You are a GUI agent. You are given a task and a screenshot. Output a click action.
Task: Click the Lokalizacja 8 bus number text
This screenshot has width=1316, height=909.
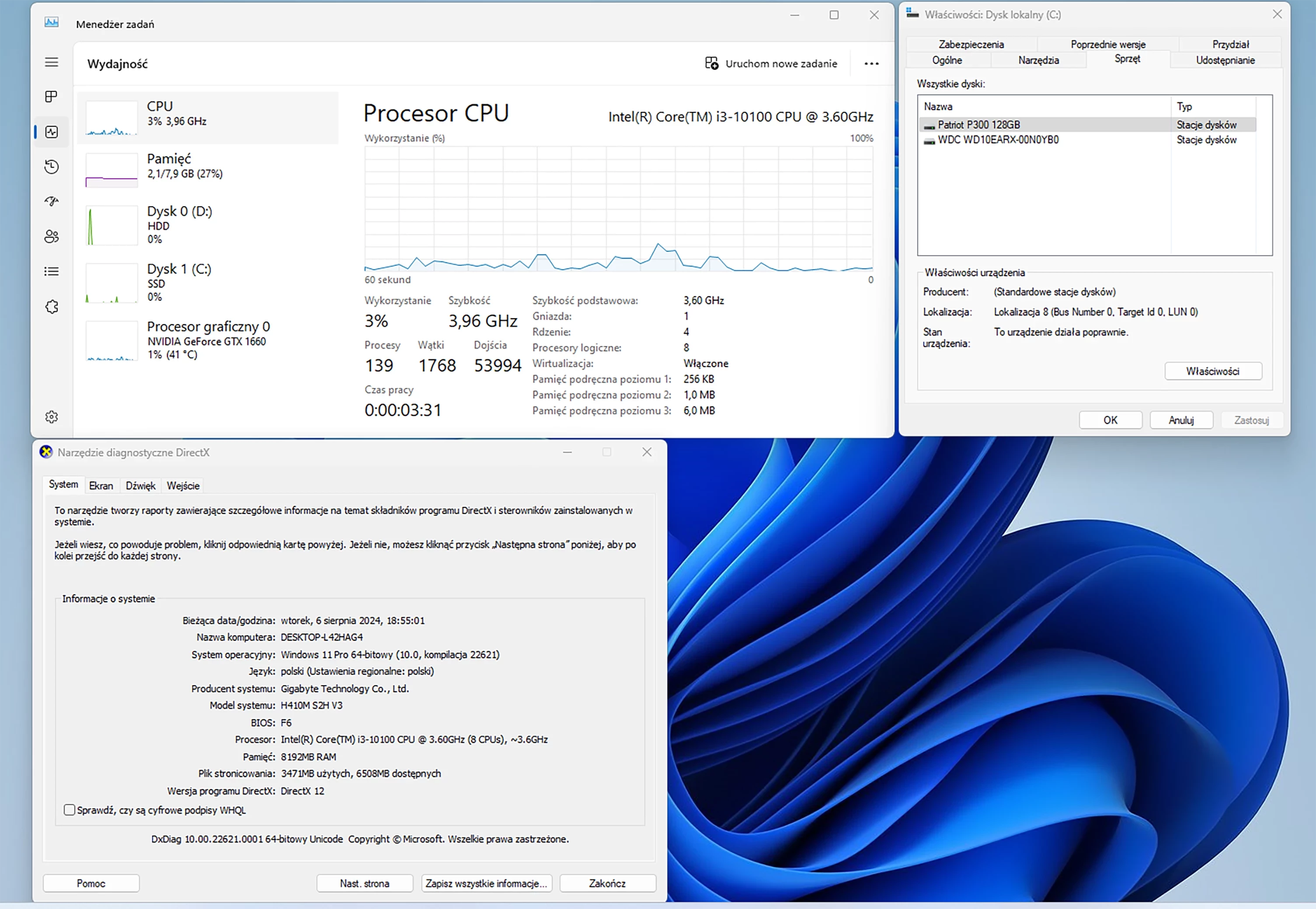(x=1096, y=312)
